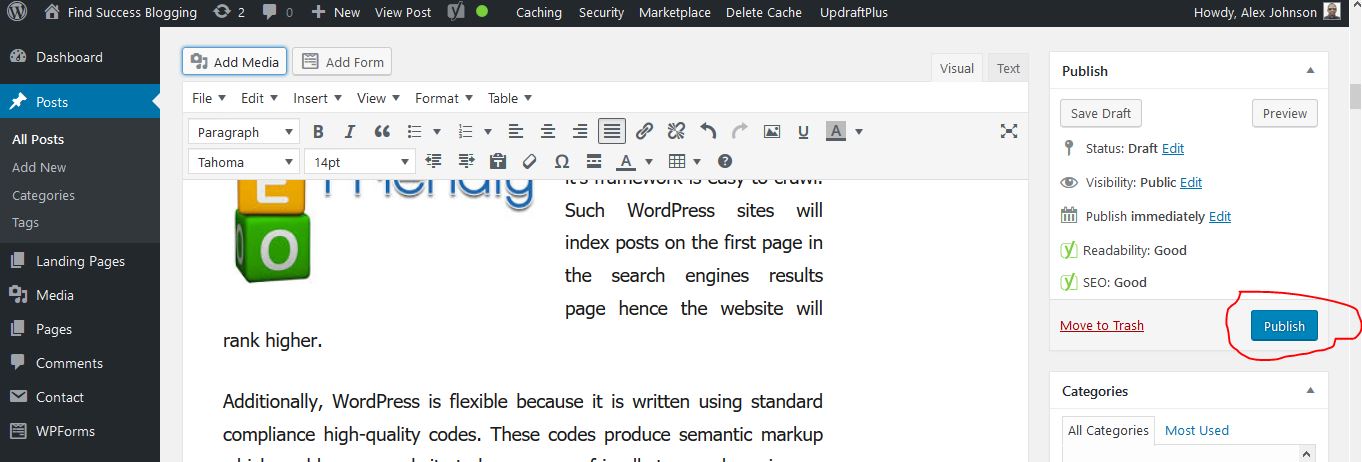Open the table insert dropdown
1362x462 pixels.
click(x=685, y=161)
